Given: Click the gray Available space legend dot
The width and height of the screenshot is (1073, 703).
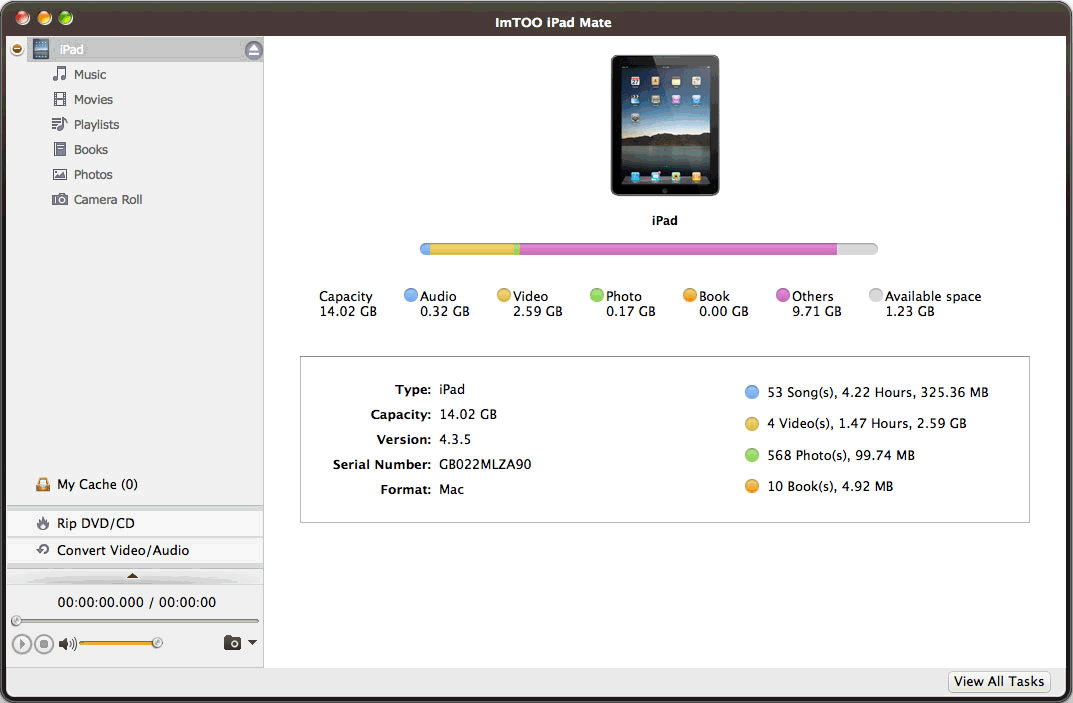Looking at the screenshot, I should point(876,295).
